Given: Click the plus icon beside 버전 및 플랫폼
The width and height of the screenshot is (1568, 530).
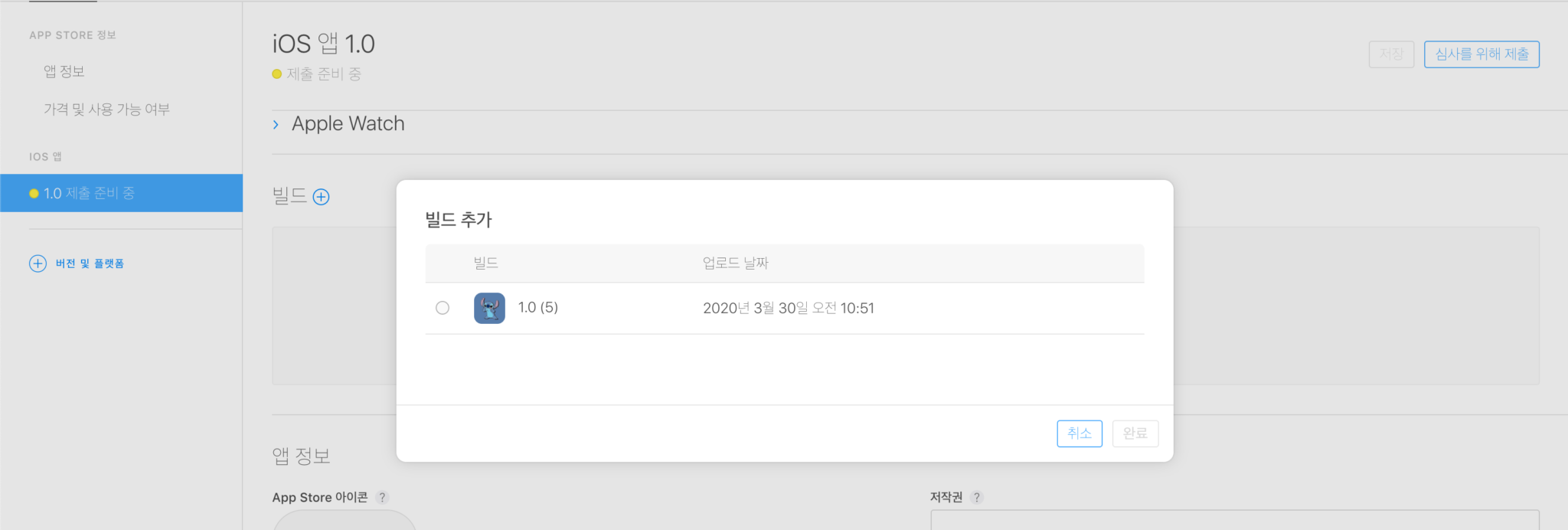Looking at the screenshot, I should [x=38, y=263].
